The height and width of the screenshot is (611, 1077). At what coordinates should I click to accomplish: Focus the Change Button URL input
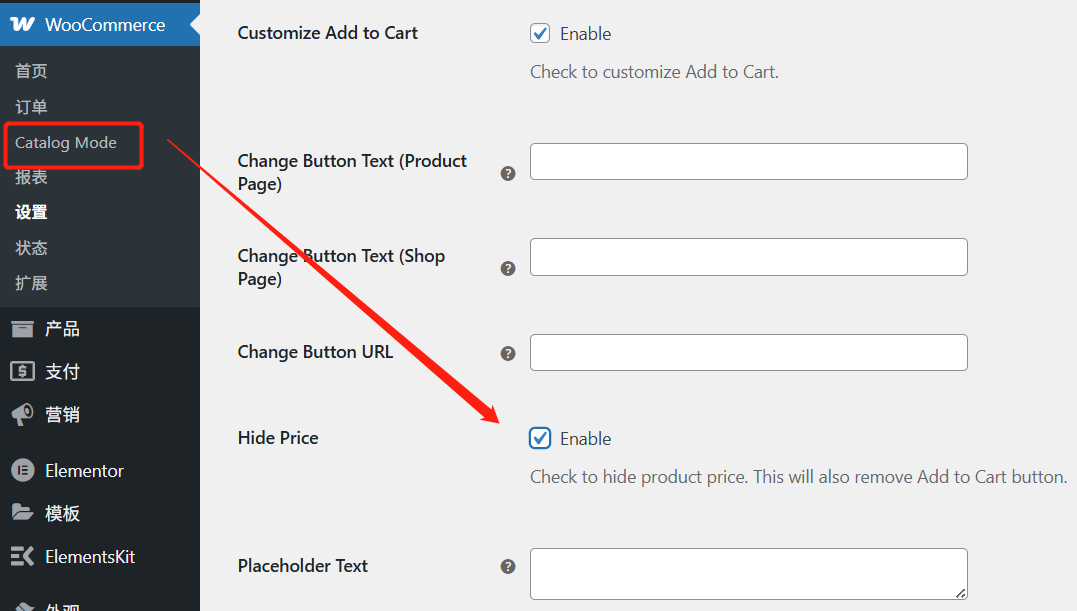pyautogui.click(x=748, y=352)
